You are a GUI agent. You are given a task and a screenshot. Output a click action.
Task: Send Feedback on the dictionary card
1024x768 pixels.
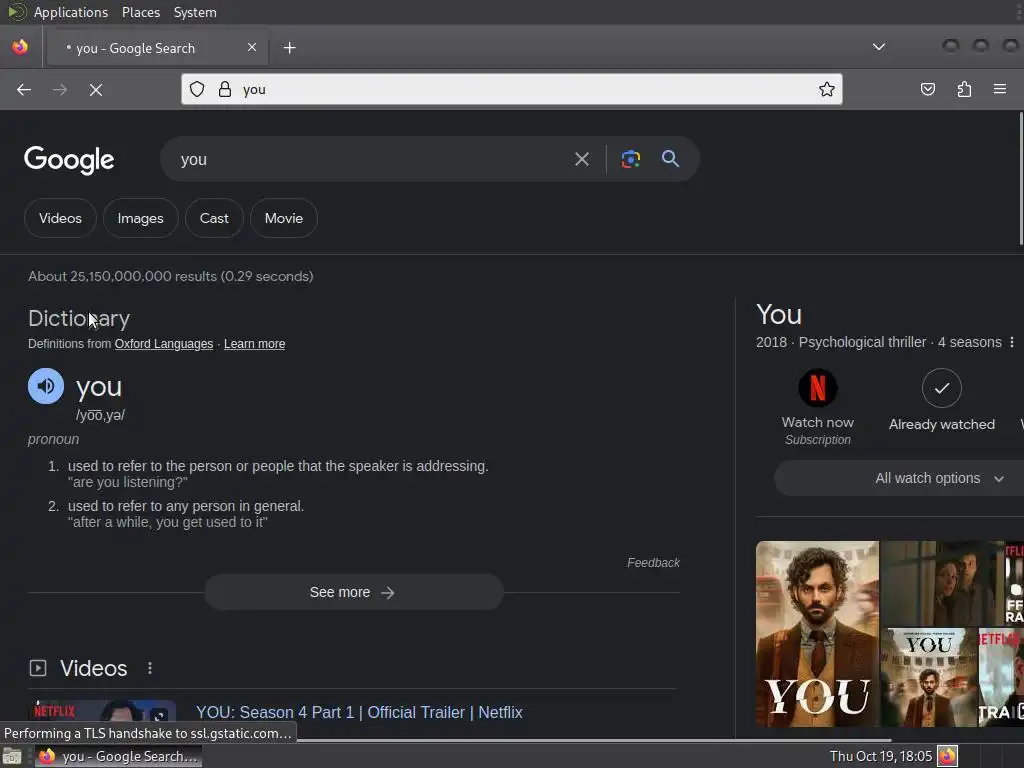pyautogui.click(x=653, y=563)
